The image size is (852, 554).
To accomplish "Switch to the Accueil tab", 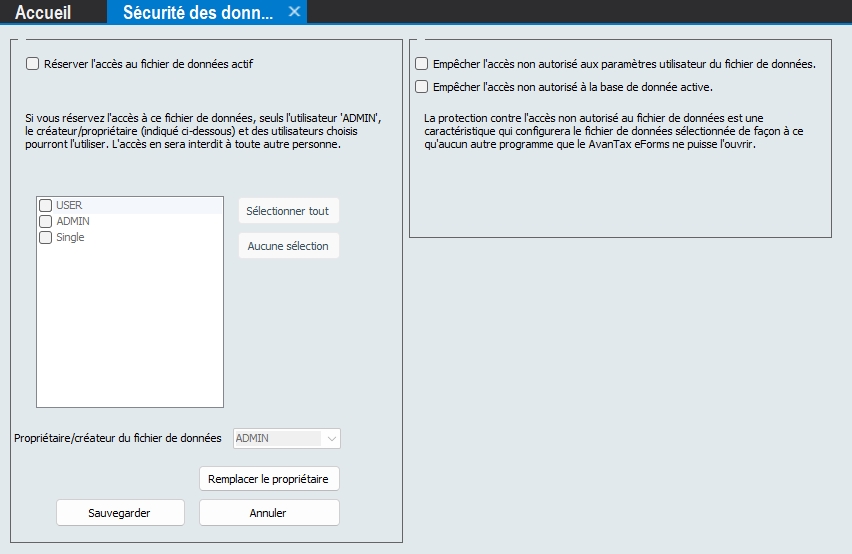I will coord(43,12).
